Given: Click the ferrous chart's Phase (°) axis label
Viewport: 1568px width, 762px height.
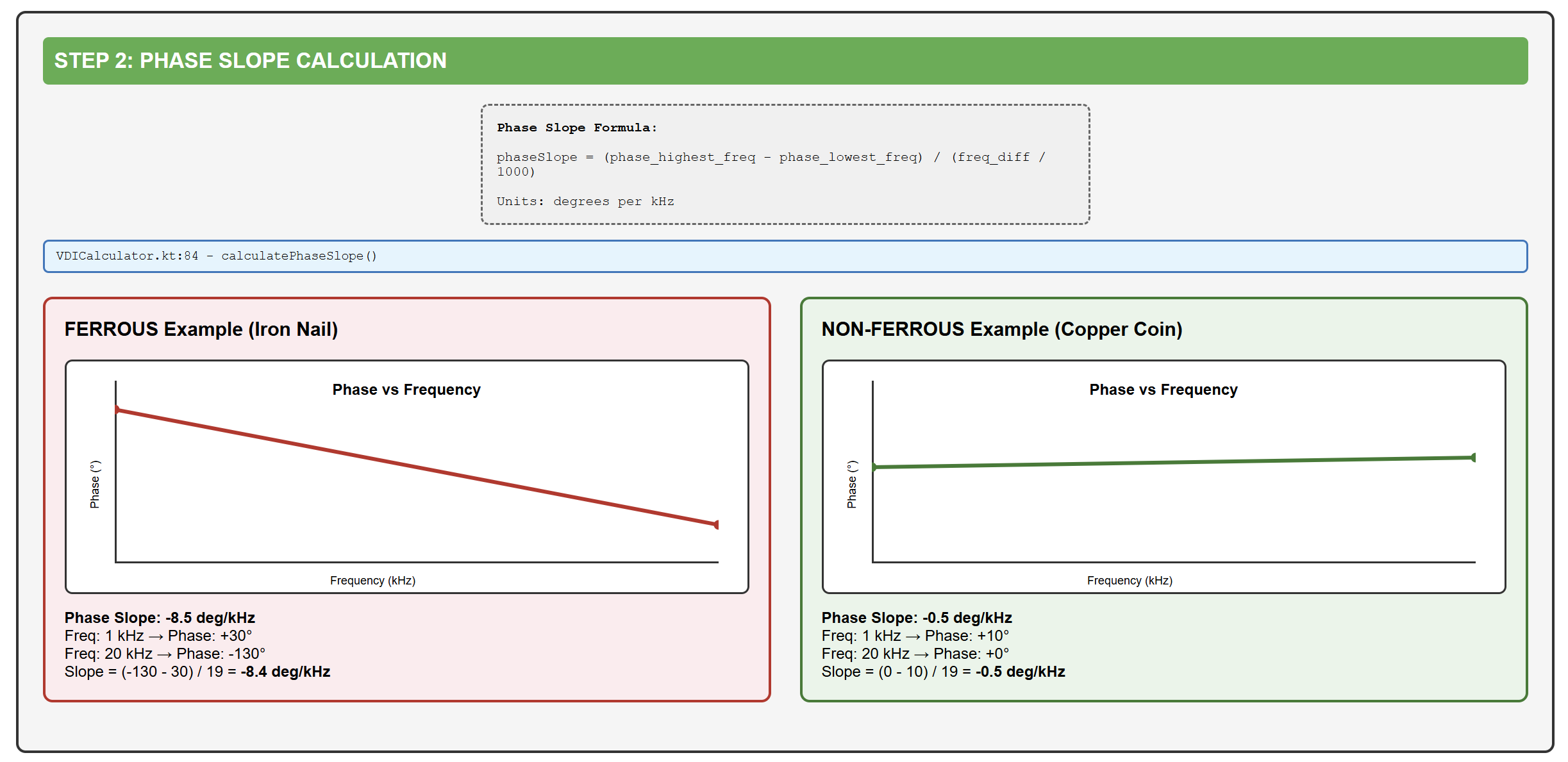Looking at the screenshot, I should click(x=95, y=485).
